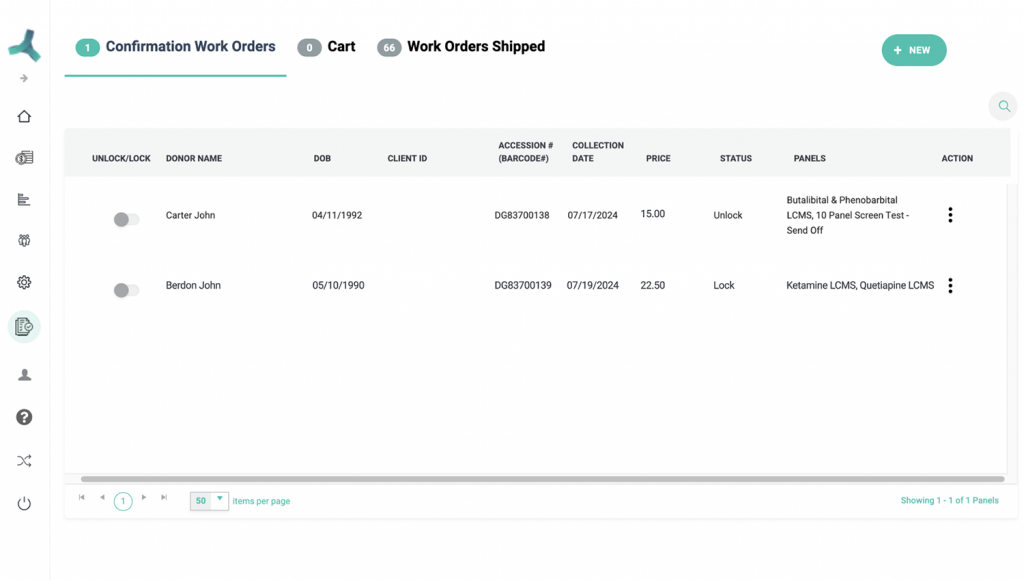Open the action menu for Berdon John
The height and width of the screenshot is (580, 1024).
click(x=950, y=285)
